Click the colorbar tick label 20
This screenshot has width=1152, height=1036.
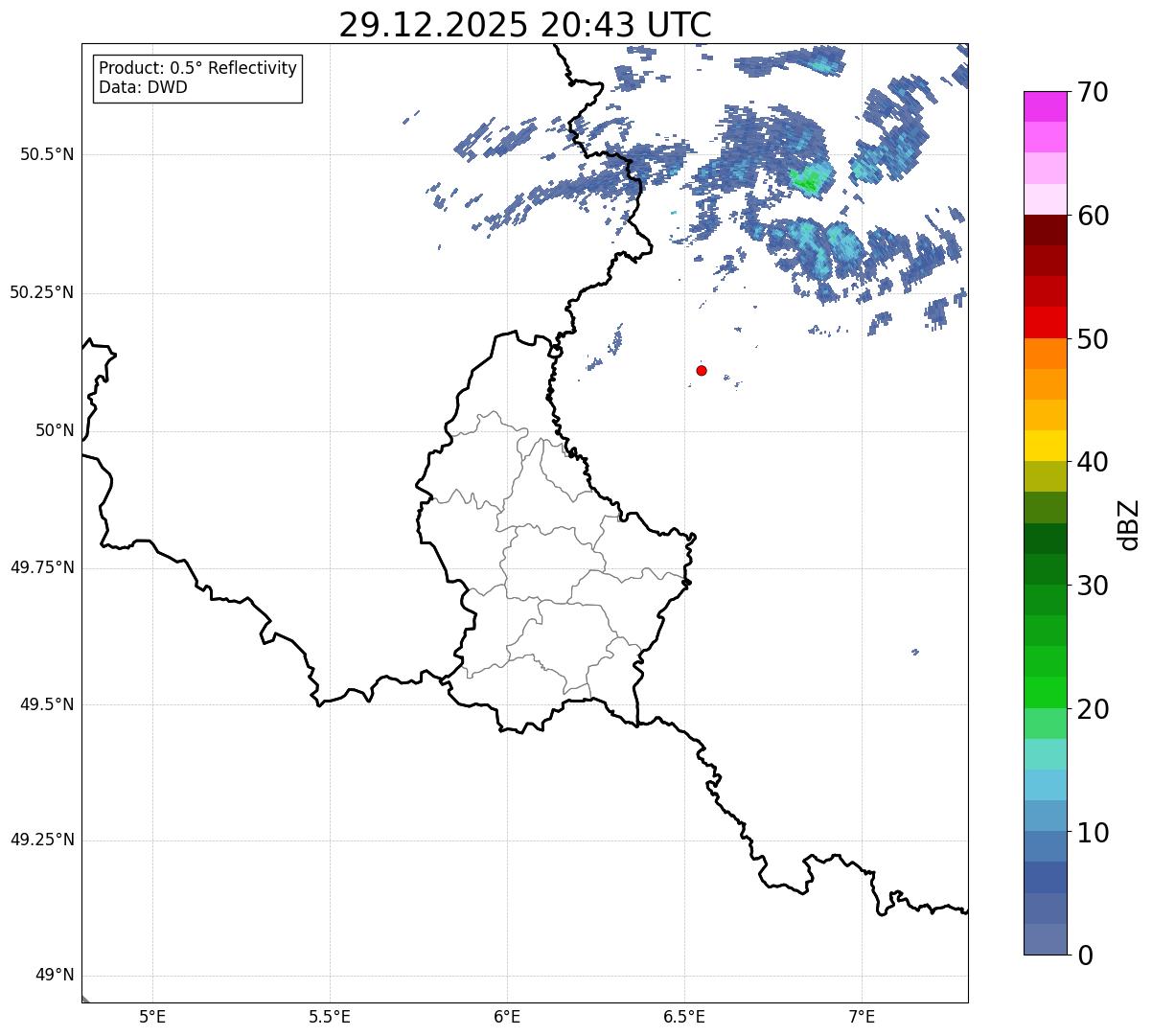pyautogui.click(x=1095, y=709)
